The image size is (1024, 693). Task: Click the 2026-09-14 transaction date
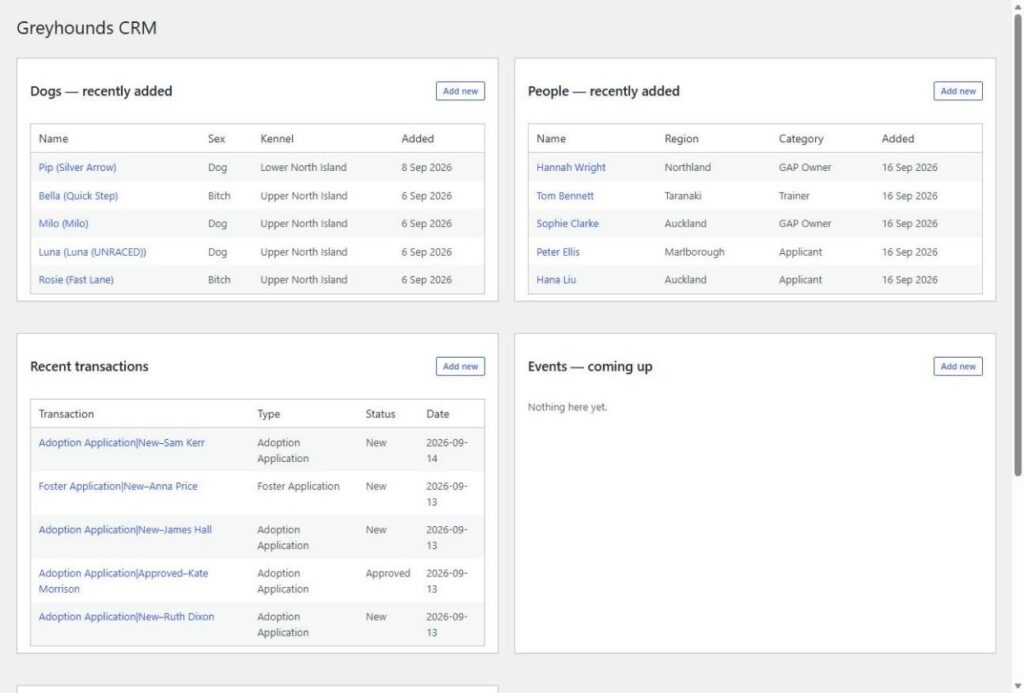pos(447,450)
